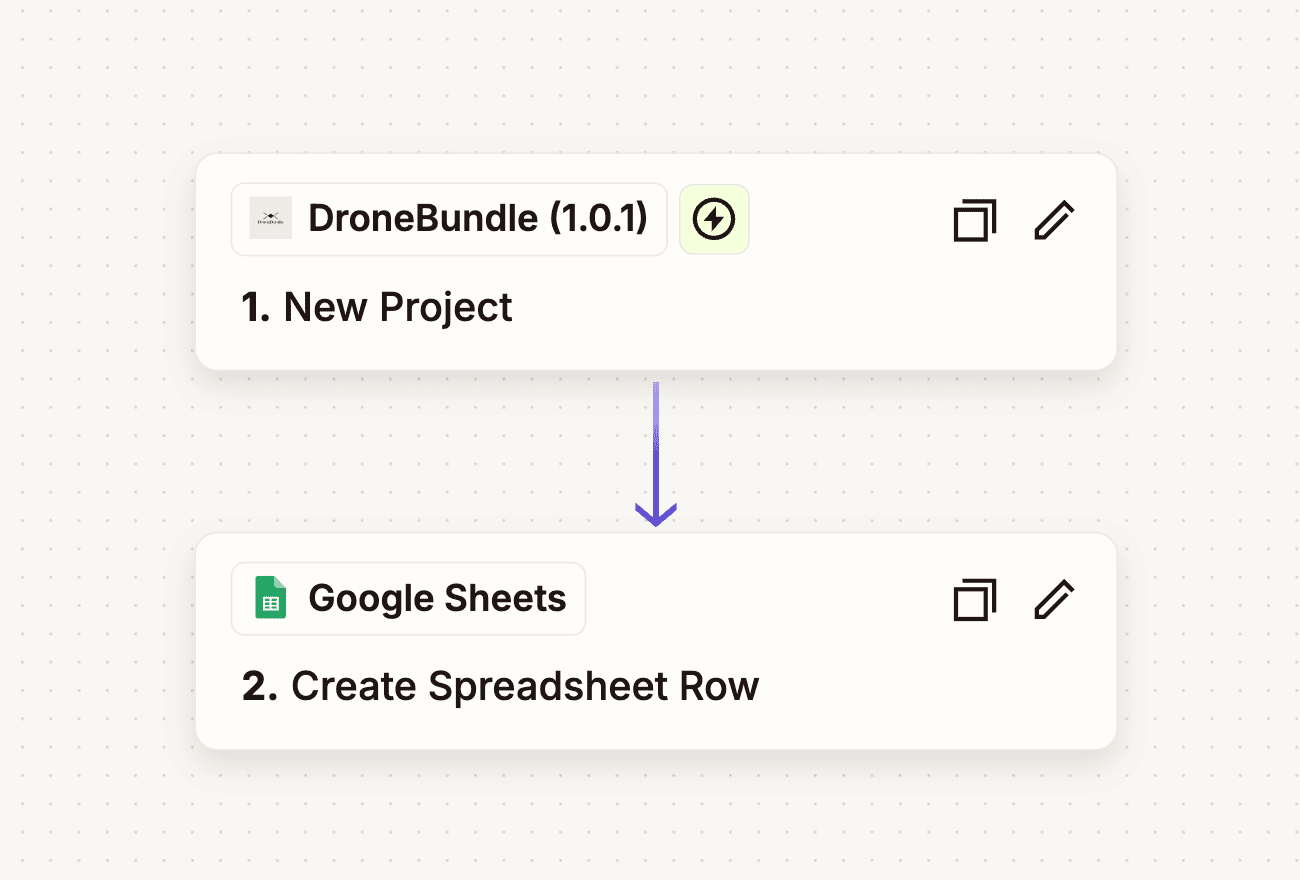This screenshot has width=1300, height=880.
Task: Click the copy icon on the DroneBundle step
Action: pos(974,220)
